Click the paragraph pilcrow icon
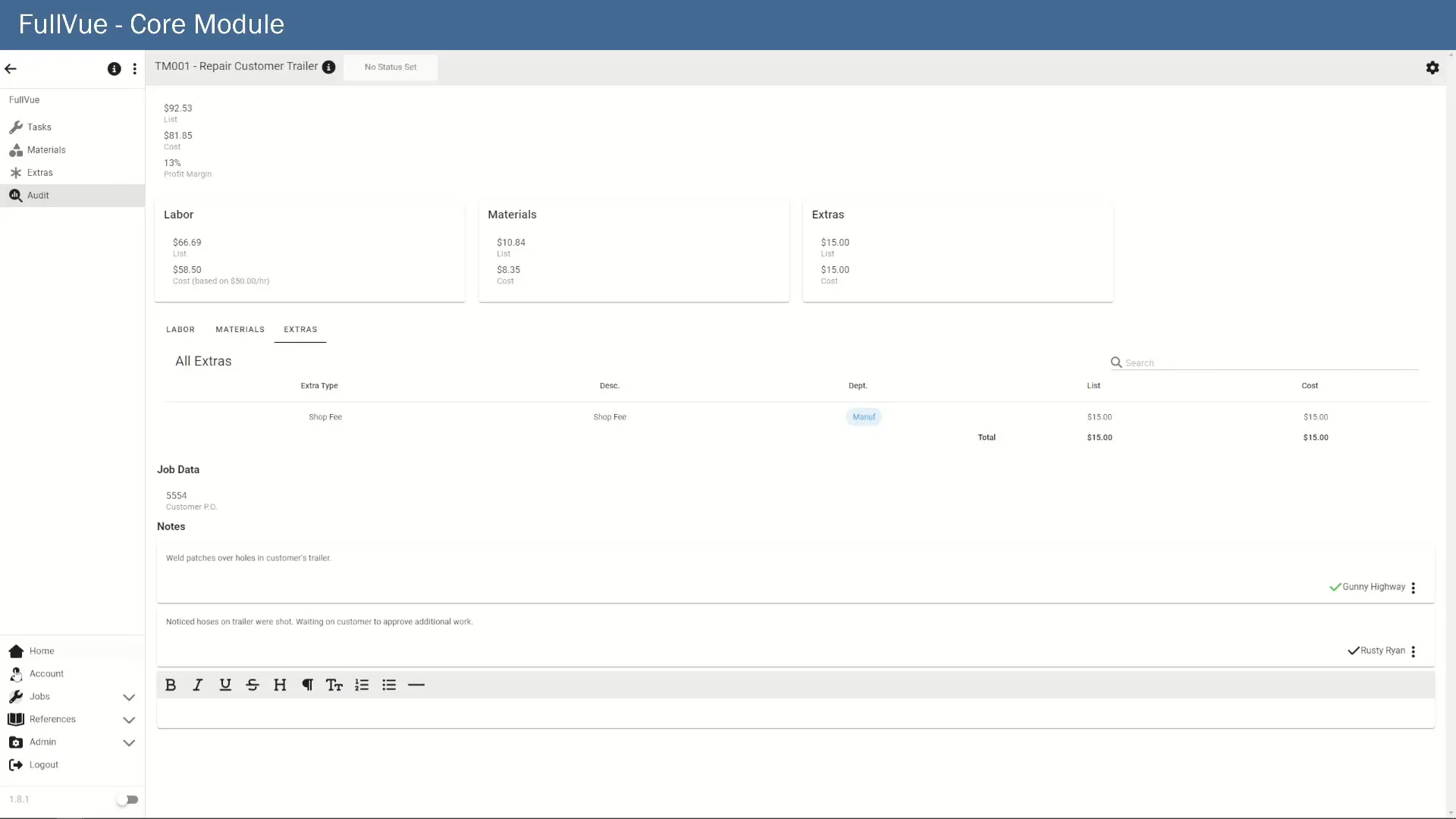The image size is (1456, 819). pos(307,685)
